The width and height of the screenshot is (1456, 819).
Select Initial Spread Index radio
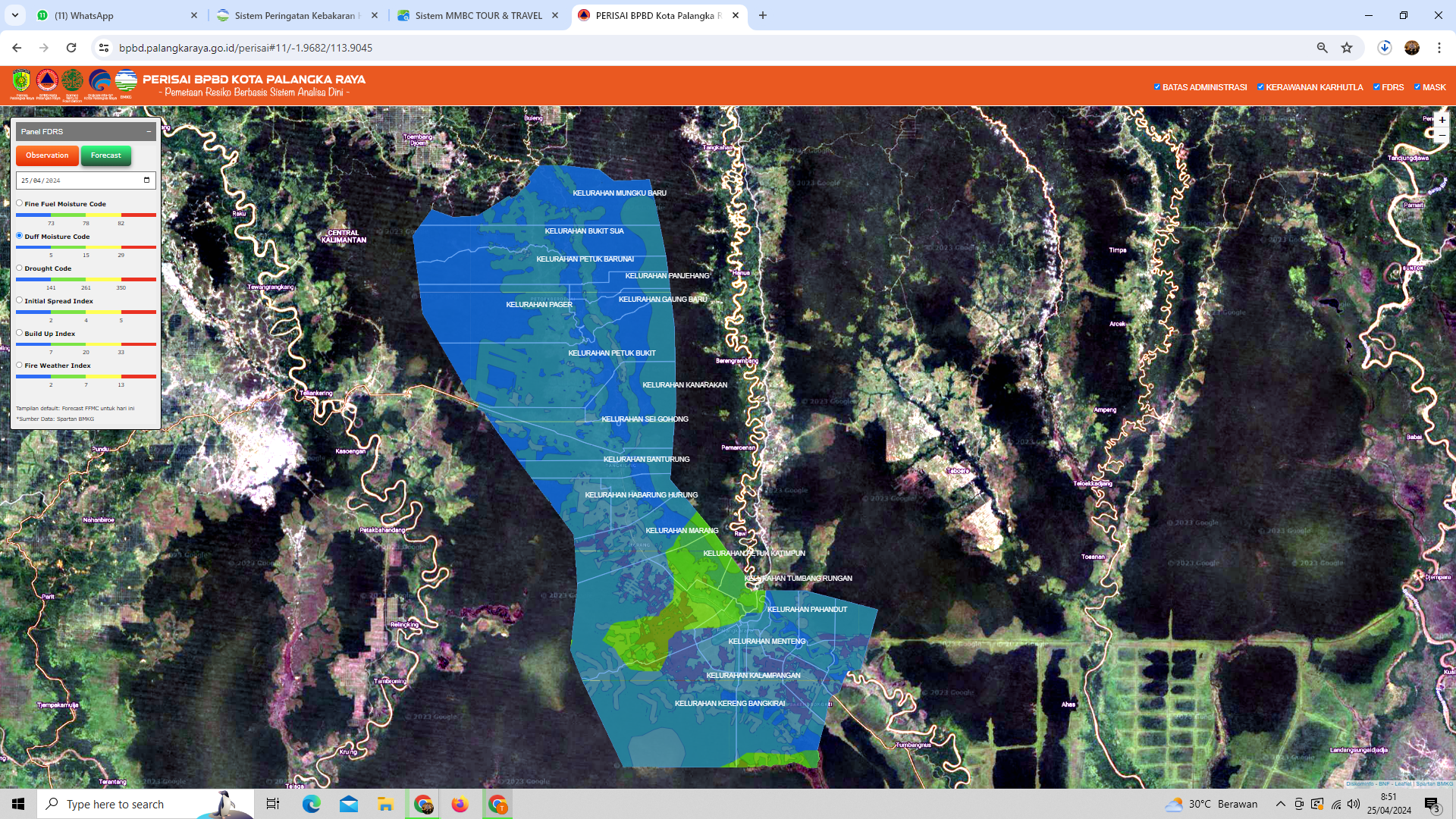pos(20,300)
